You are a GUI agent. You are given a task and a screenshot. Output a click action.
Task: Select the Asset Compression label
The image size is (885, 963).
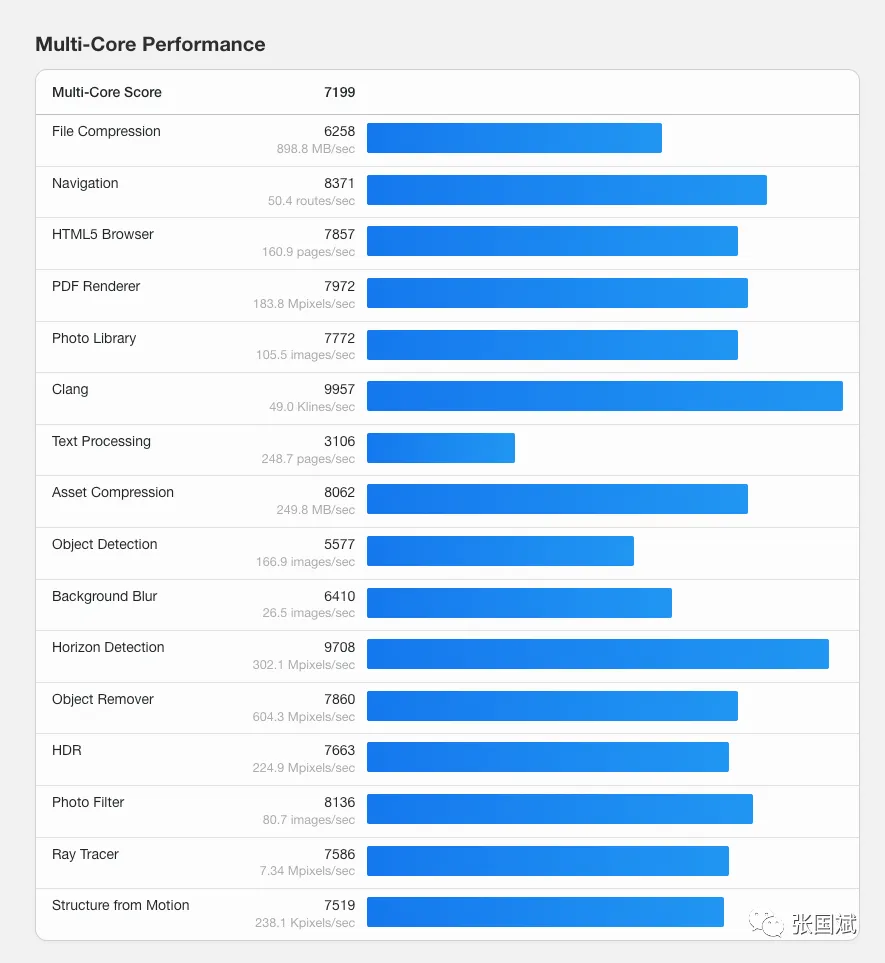click(113, 492)
